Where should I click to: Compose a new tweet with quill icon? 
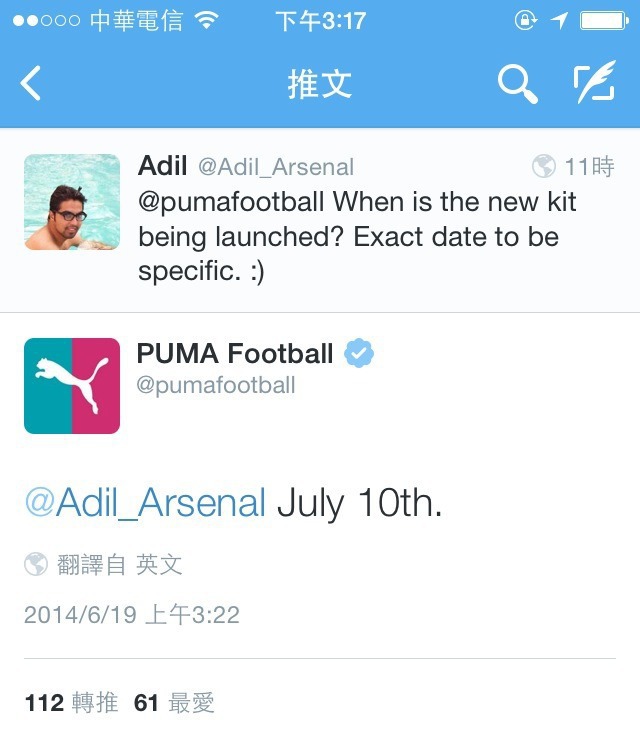594,84
